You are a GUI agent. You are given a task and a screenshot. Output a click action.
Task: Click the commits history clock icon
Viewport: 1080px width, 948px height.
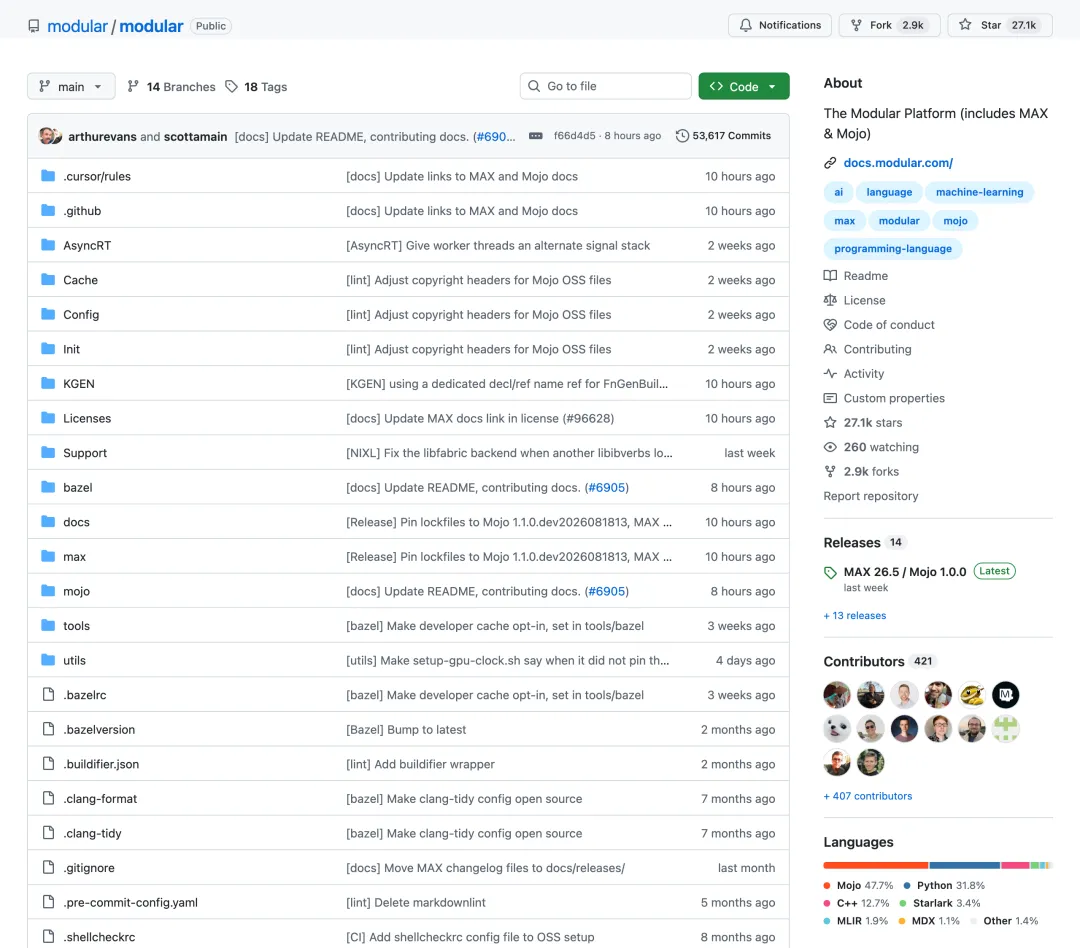tap(682, 136)
